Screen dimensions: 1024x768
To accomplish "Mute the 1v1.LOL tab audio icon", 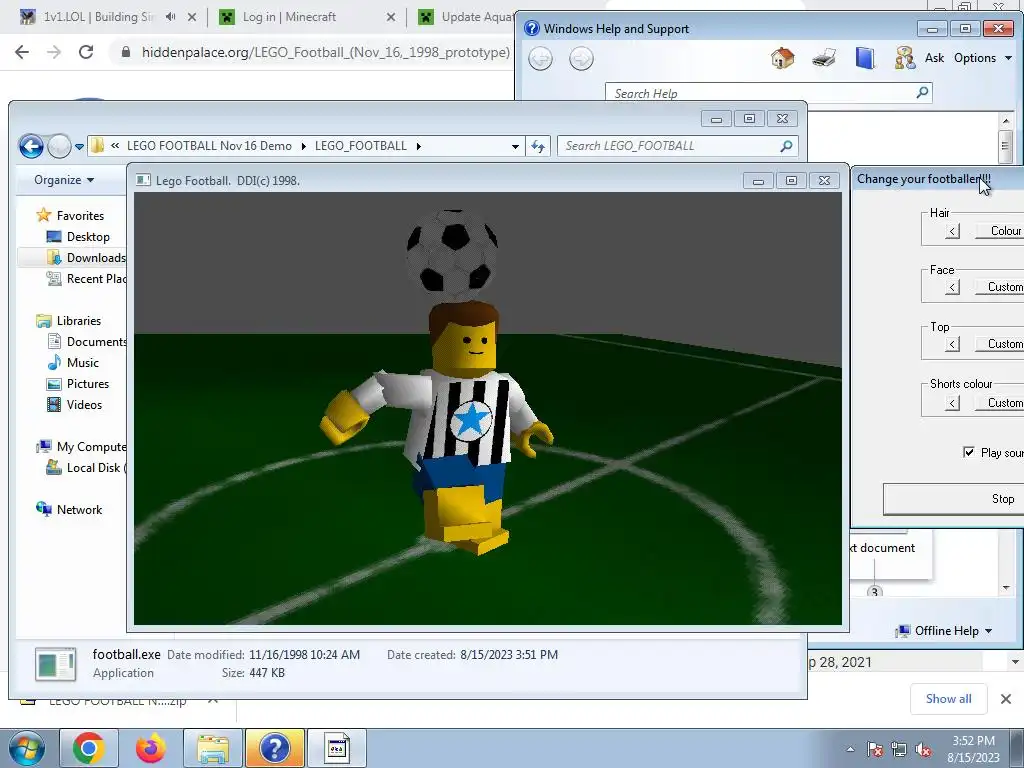I will tap(170, 17).
